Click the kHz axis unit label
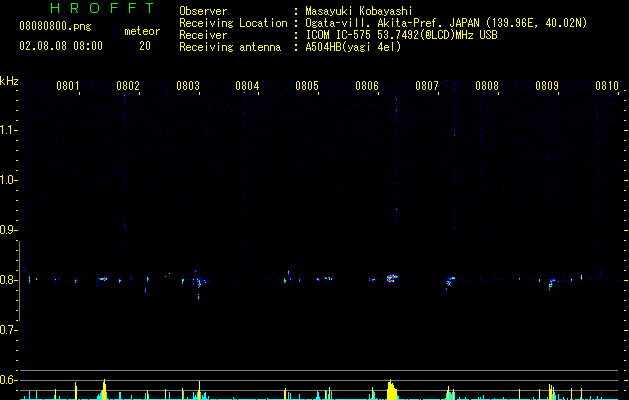 9,81
